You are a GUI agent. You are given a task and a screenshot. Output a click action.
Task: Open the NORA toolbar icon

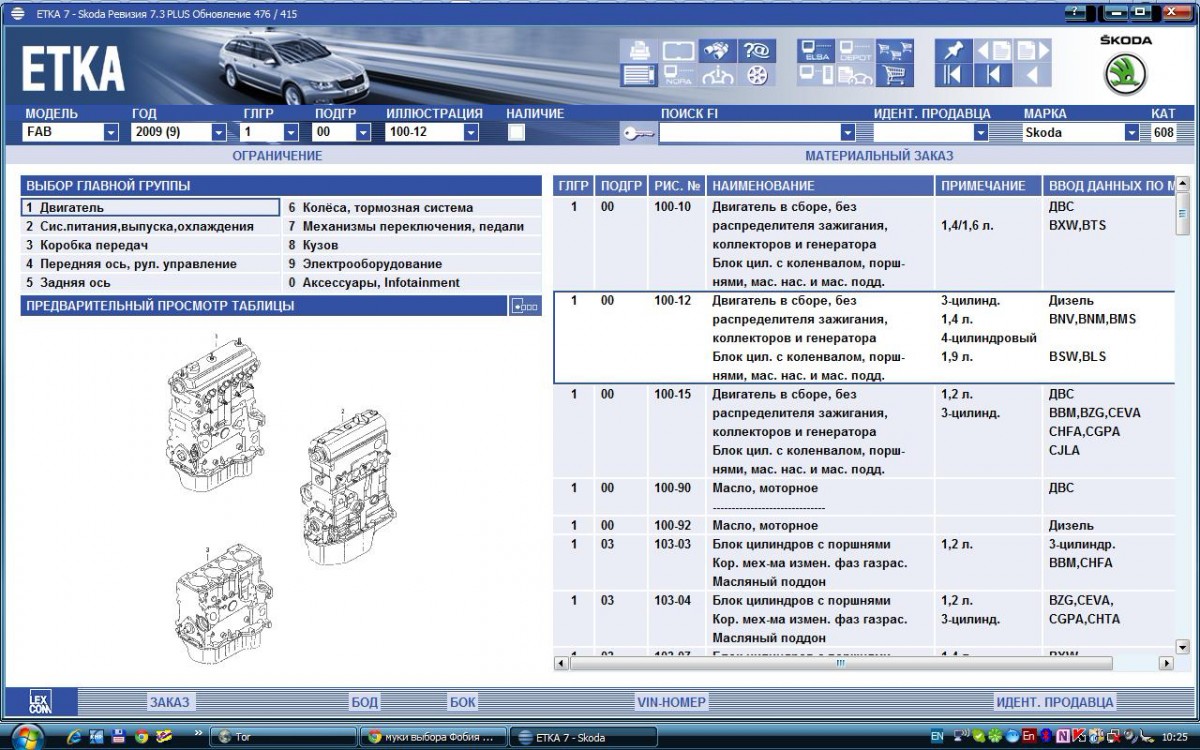tap(676, 75)
